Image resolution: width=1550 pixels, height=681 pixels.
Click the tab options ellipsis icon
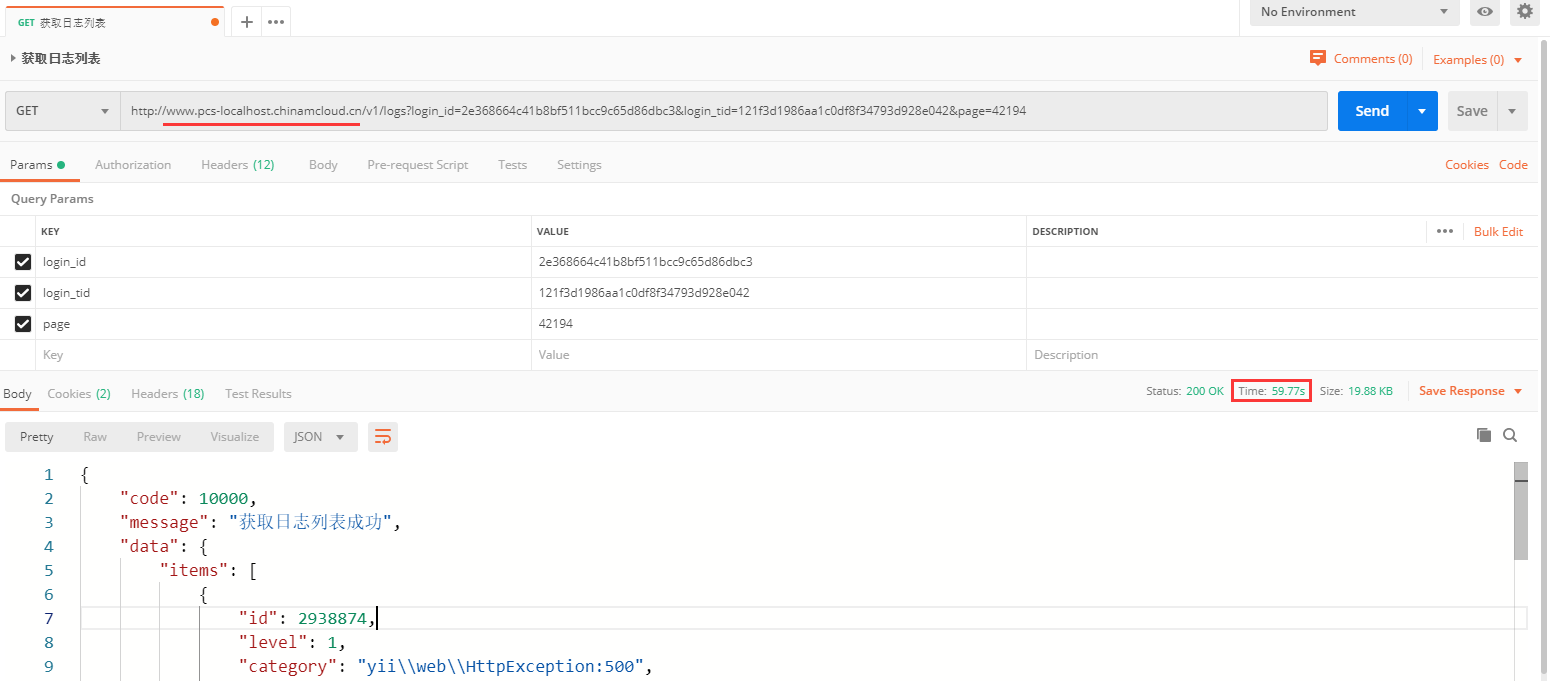[276, 22]
